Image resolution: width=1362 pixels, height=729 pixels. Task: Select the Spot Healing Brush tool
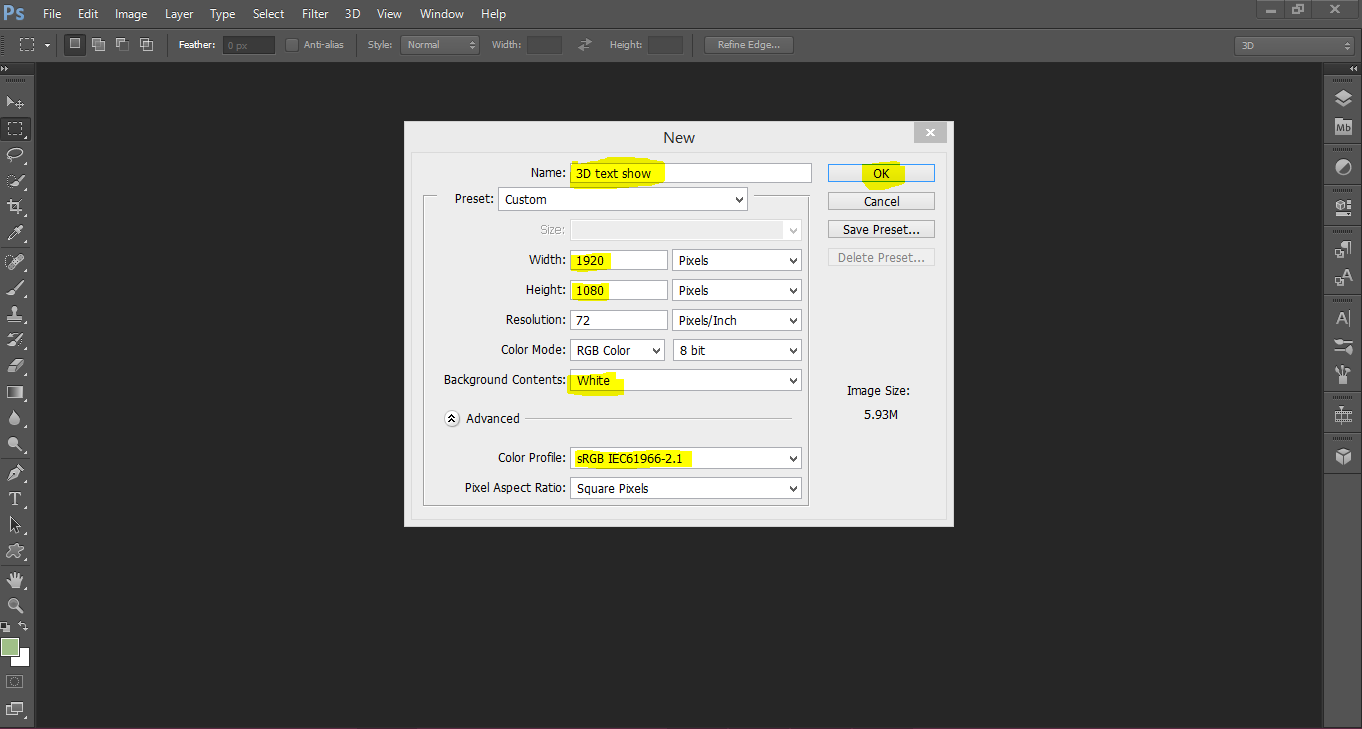15,262
